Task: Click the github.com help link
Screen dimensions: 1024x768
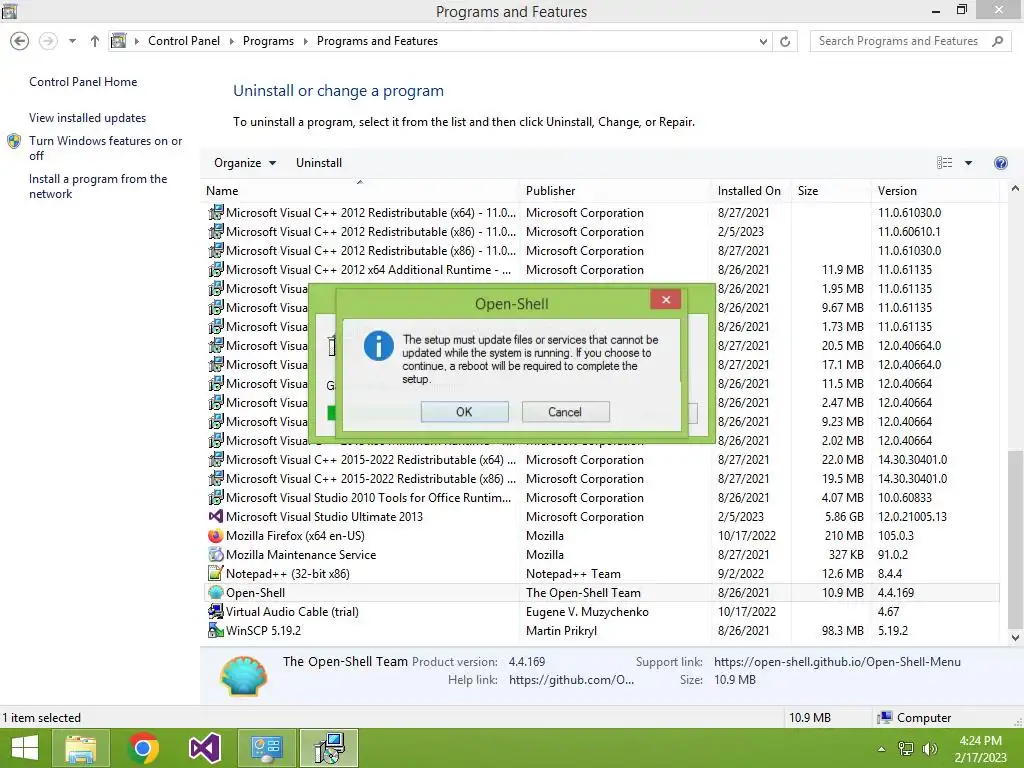Action: [571, 680]
